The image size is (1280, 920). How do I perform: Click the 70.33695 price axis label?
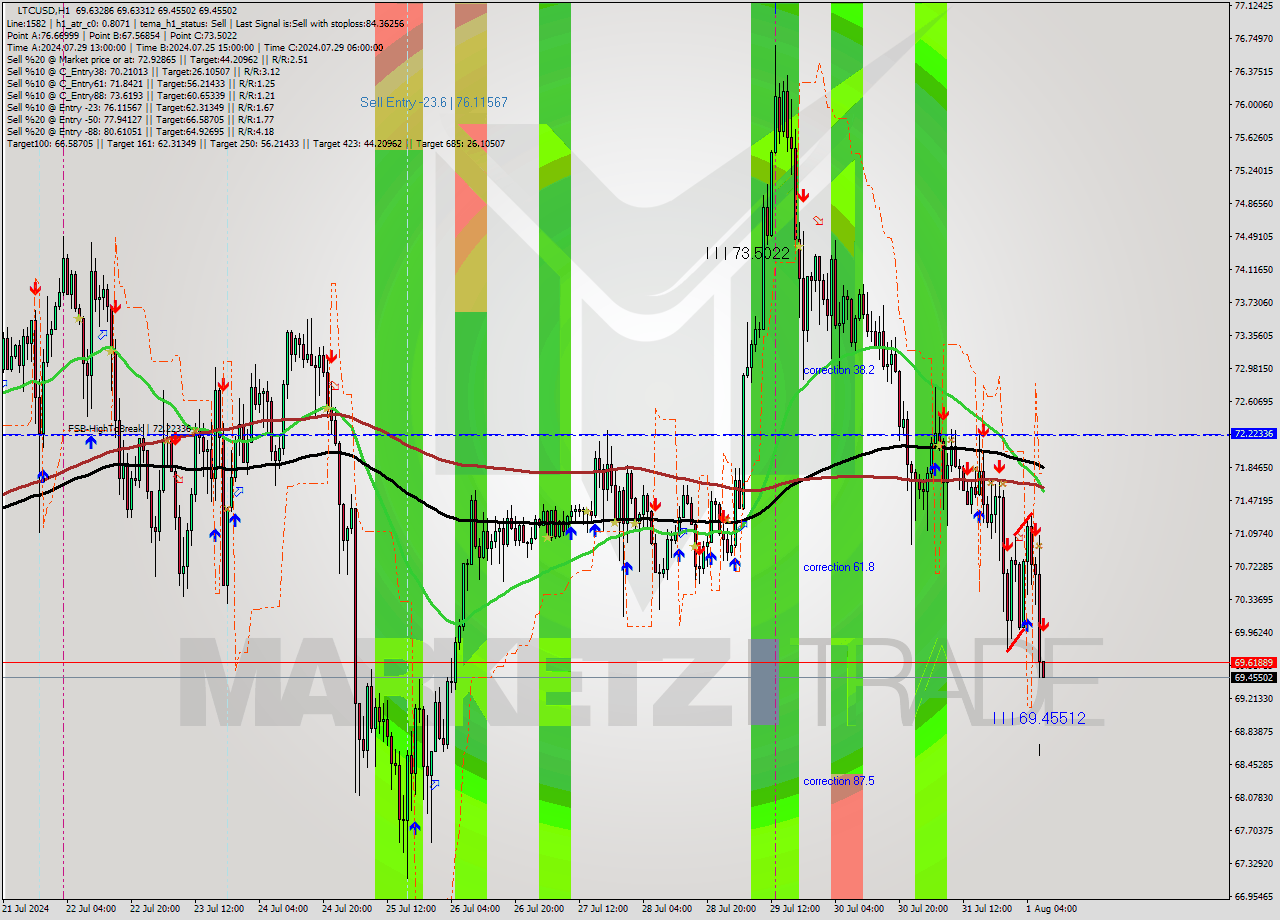1254,600
